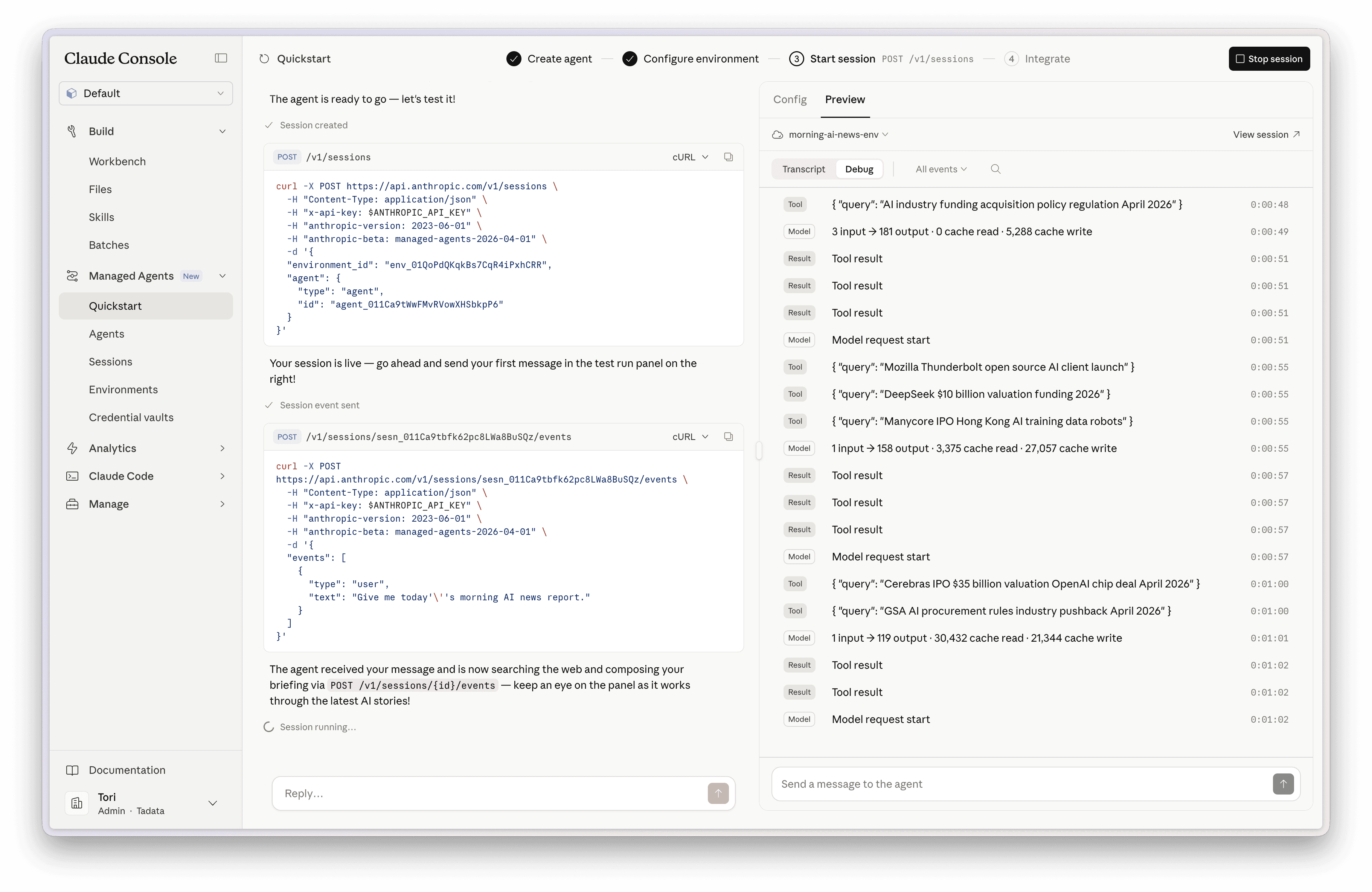Open the All events filter dropdown
Screen dimensions: 1372x892
(941, 169)
